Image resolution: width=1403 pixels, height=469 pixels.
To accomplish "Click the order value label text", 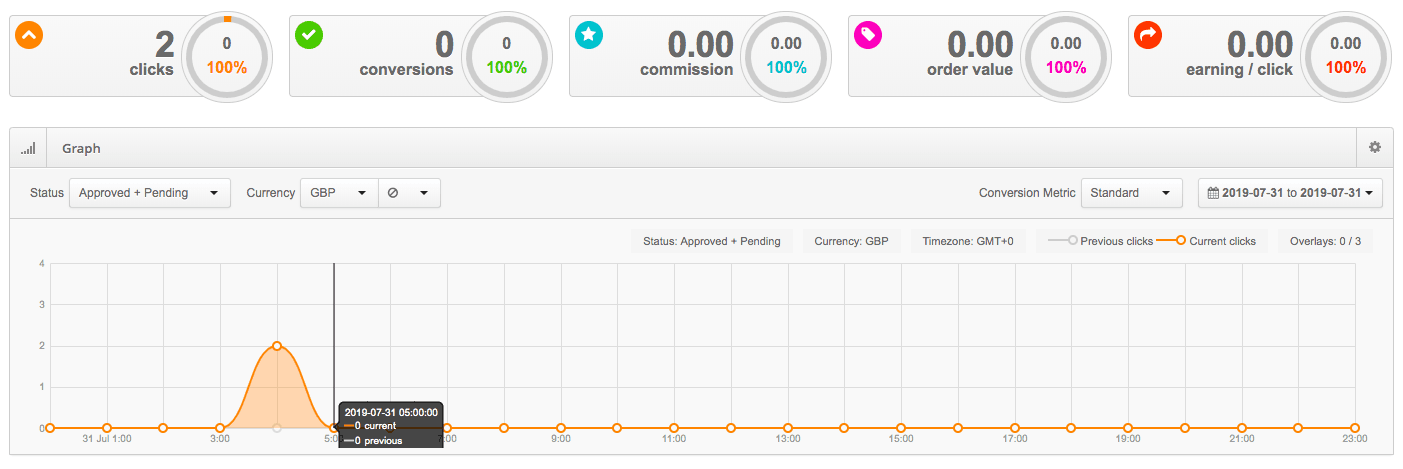I will [970, 70].
